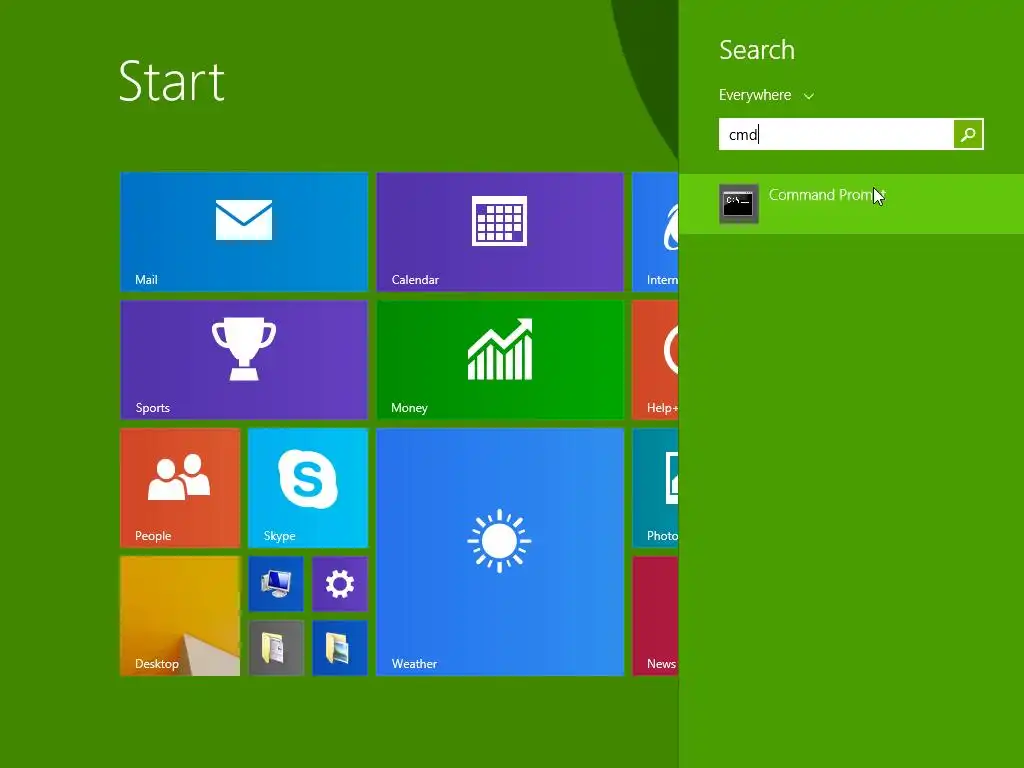Open the Calendar tile
1024x768 pixels.
click(x=500, y=231)
